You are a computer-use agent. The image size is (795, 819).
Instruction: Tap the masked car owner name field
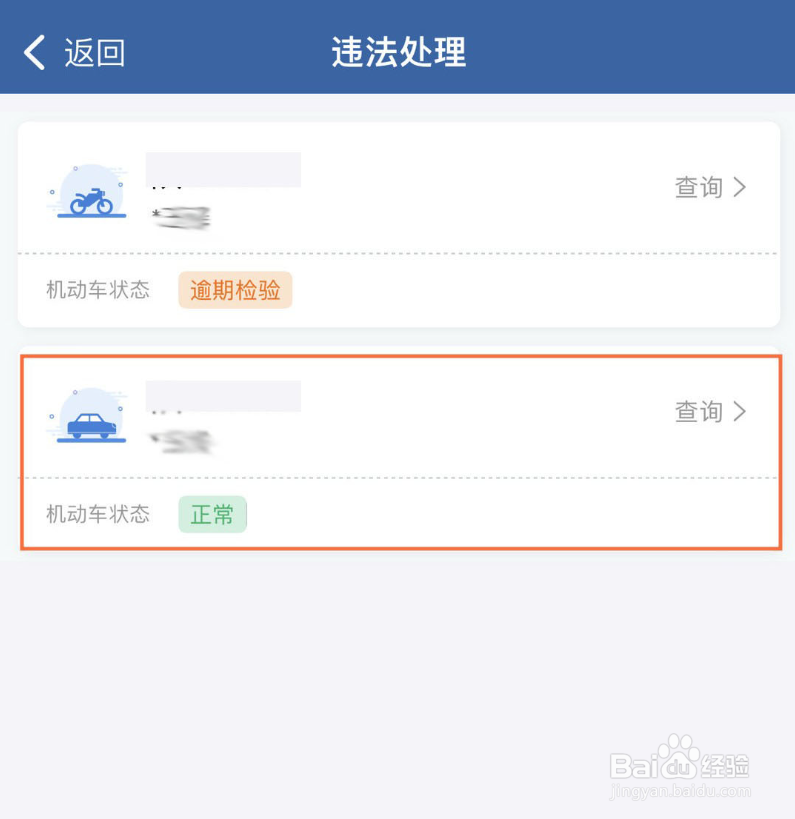223,396
